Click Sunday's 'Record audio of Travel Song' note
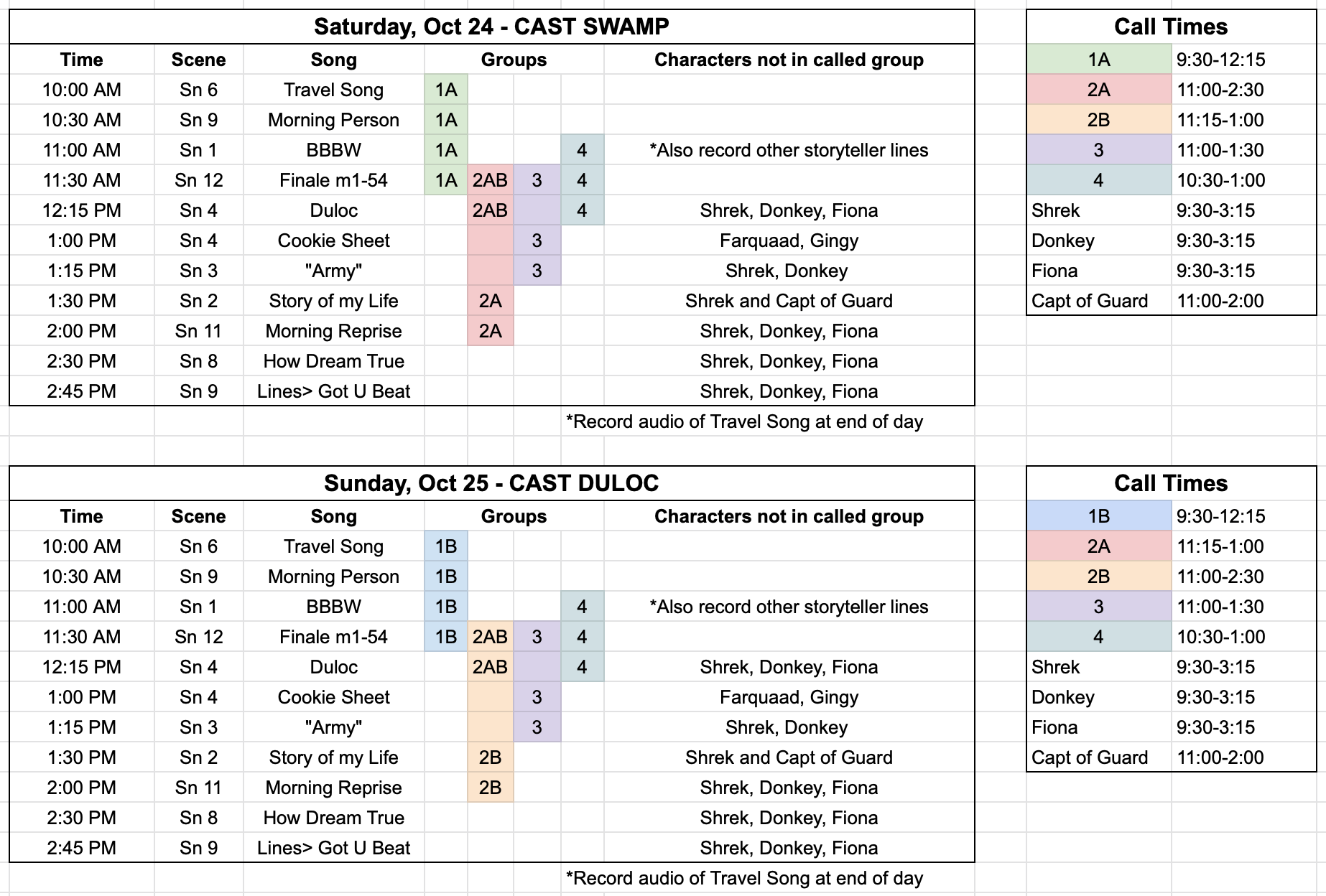The image size is (1326, 896). click(744, 878)
